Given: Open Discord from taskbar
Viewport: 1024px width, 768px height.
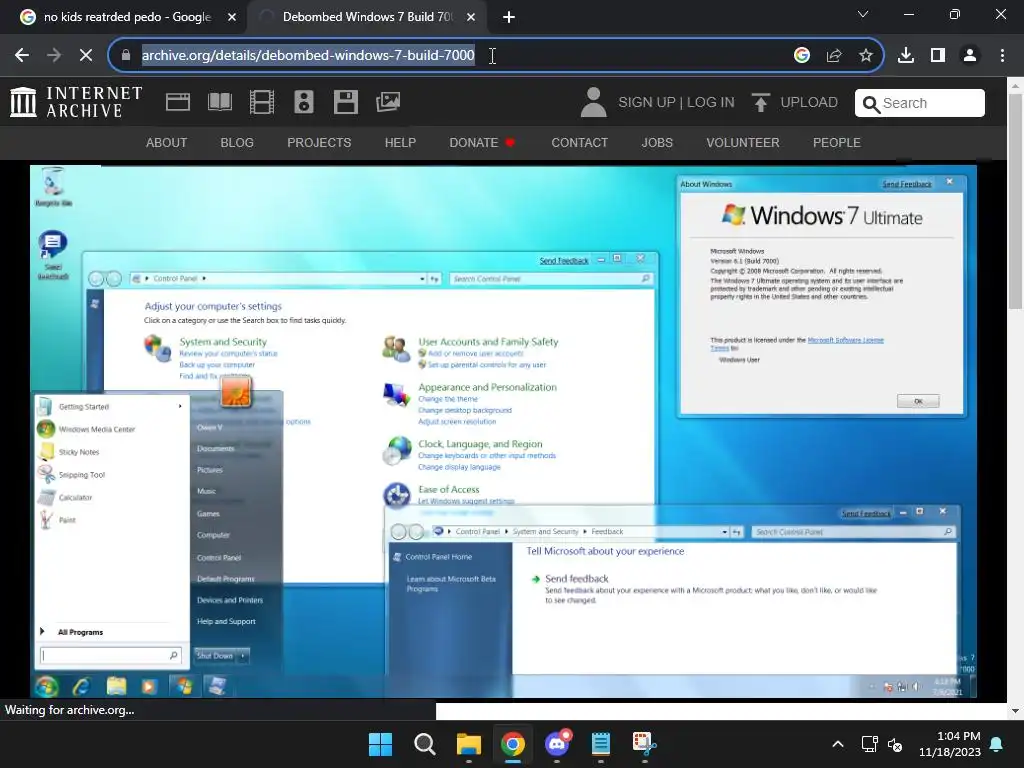Looking at the screenshot, I should point(557,744).
